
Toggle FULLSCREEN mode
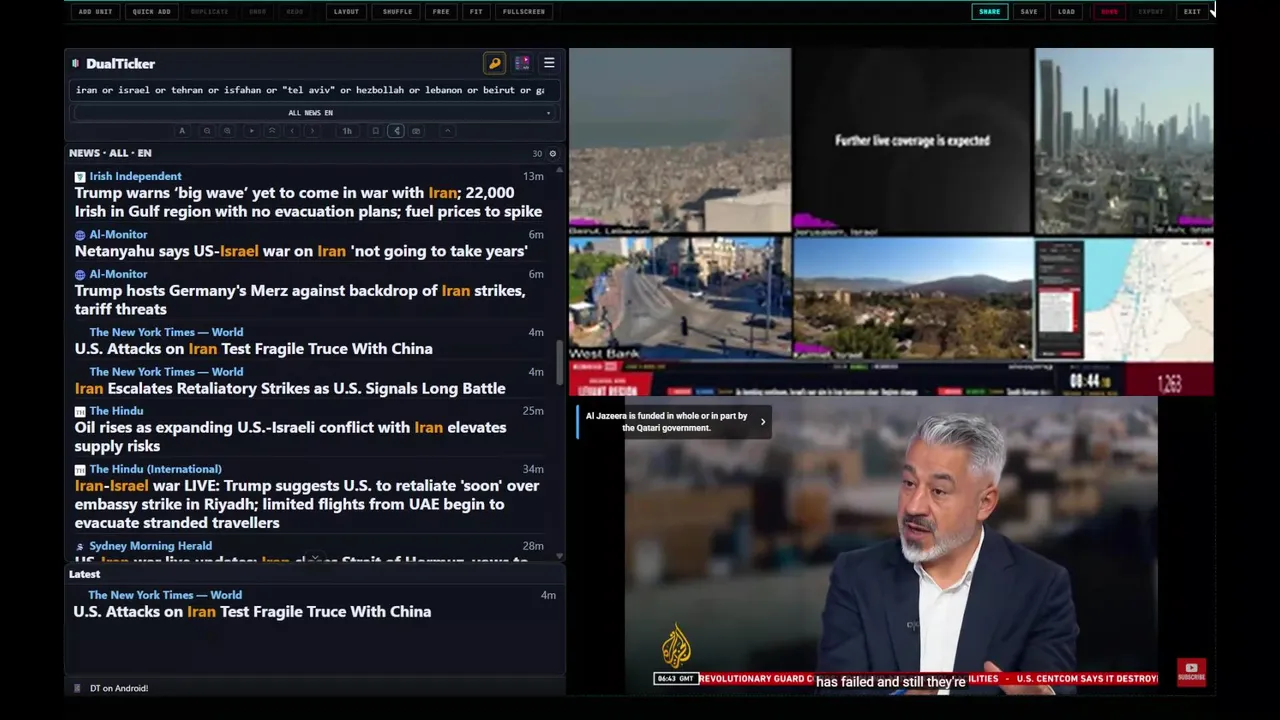coord(524,12)
